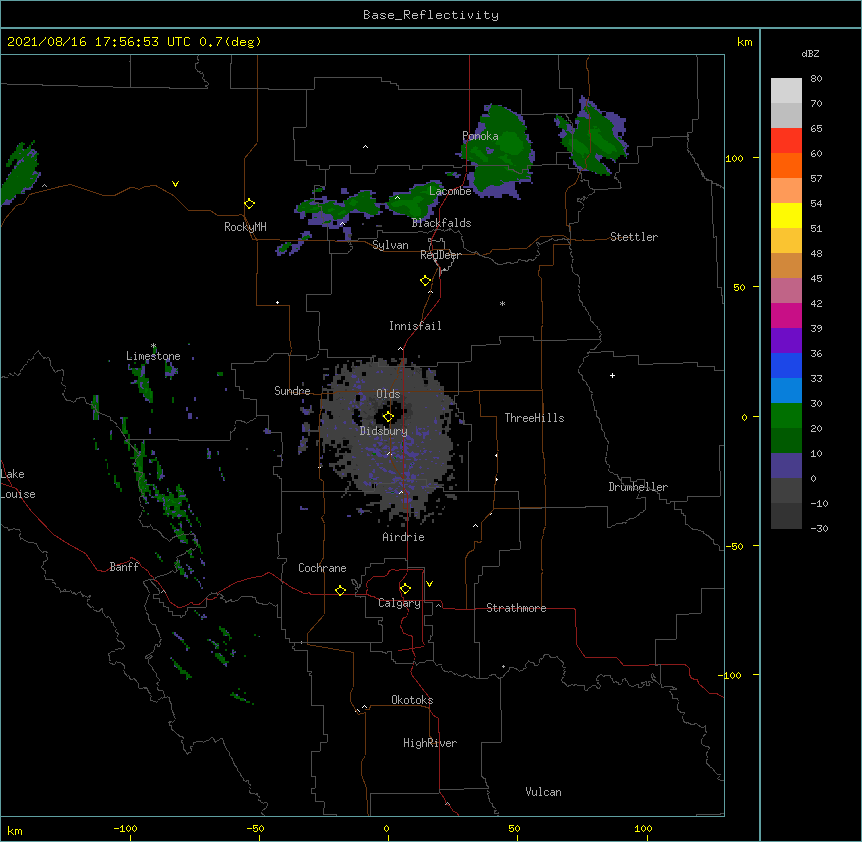This screenshot has width=862, height=842.
Task: Click the ThreeHills city label
Action: [x=534, y=418]
